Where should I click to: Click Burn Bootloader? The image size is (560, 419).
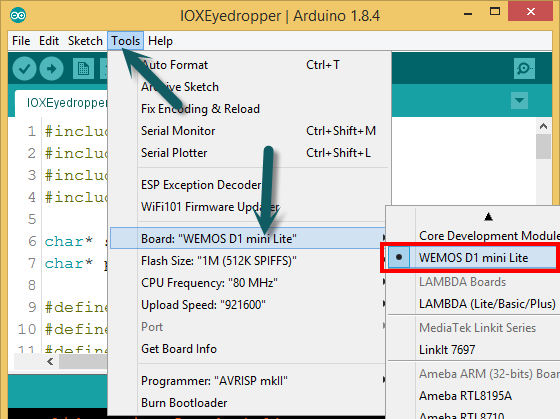click(x=247, y=403)
